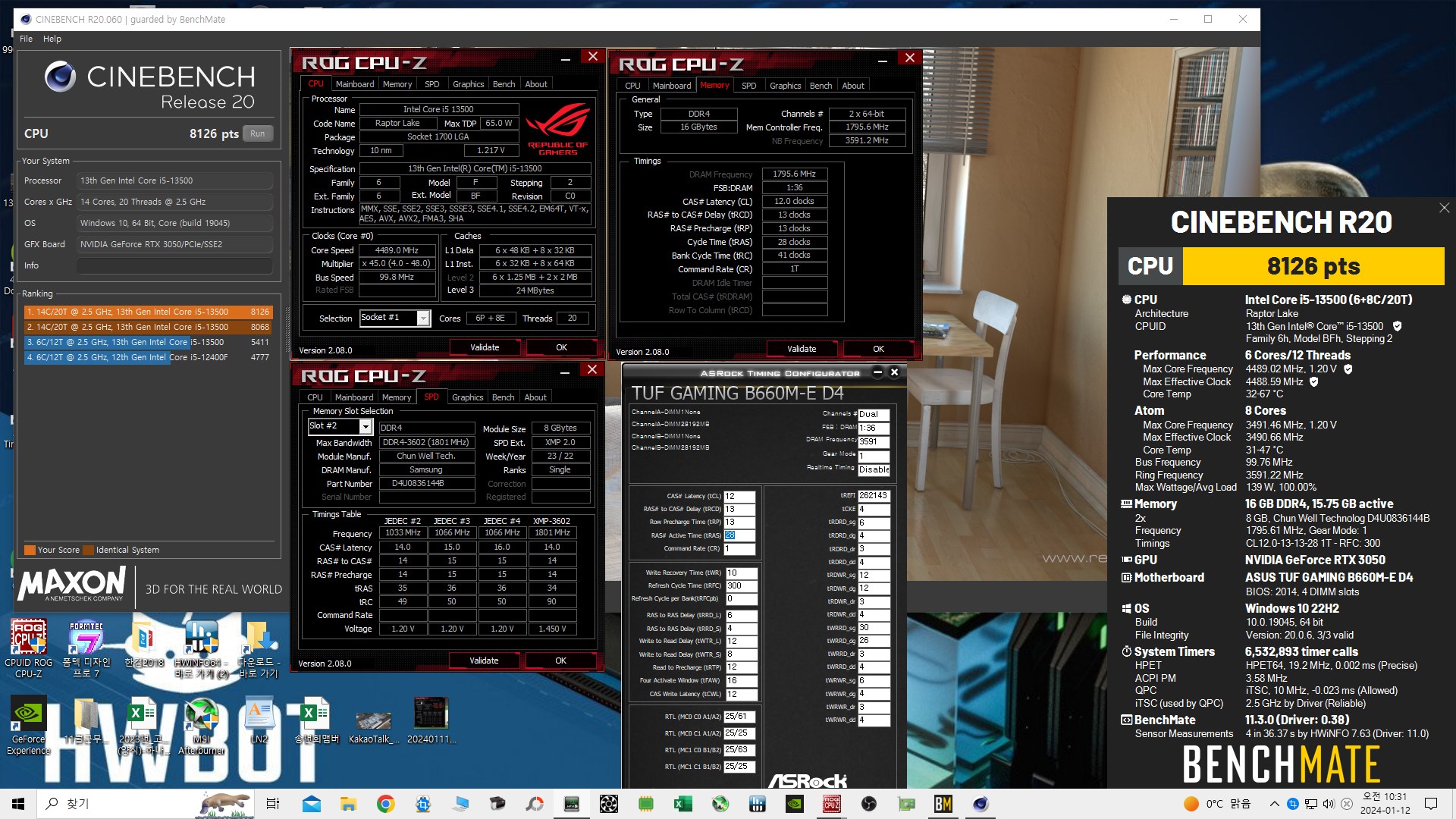Open the File menu in Cinebench

26,39
